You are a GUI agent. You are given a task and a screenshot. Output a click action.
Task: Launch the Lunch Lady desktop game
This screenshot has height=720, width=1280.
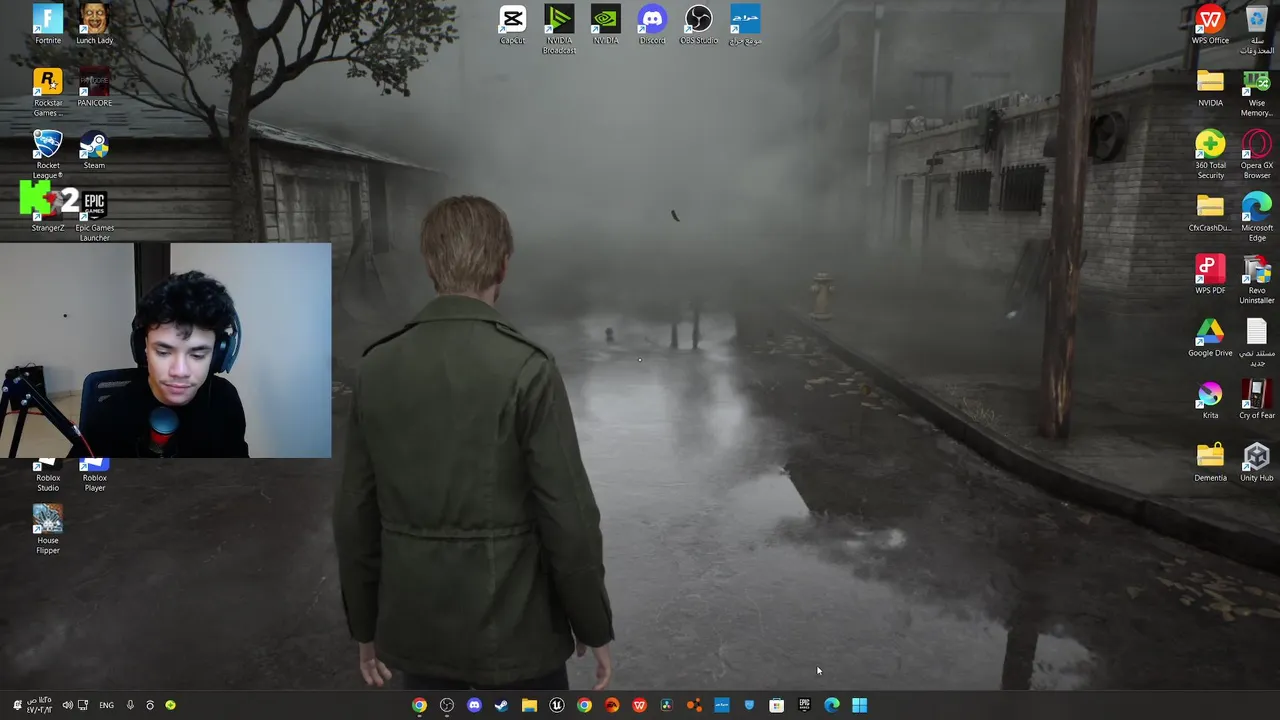tap(94, 24)
